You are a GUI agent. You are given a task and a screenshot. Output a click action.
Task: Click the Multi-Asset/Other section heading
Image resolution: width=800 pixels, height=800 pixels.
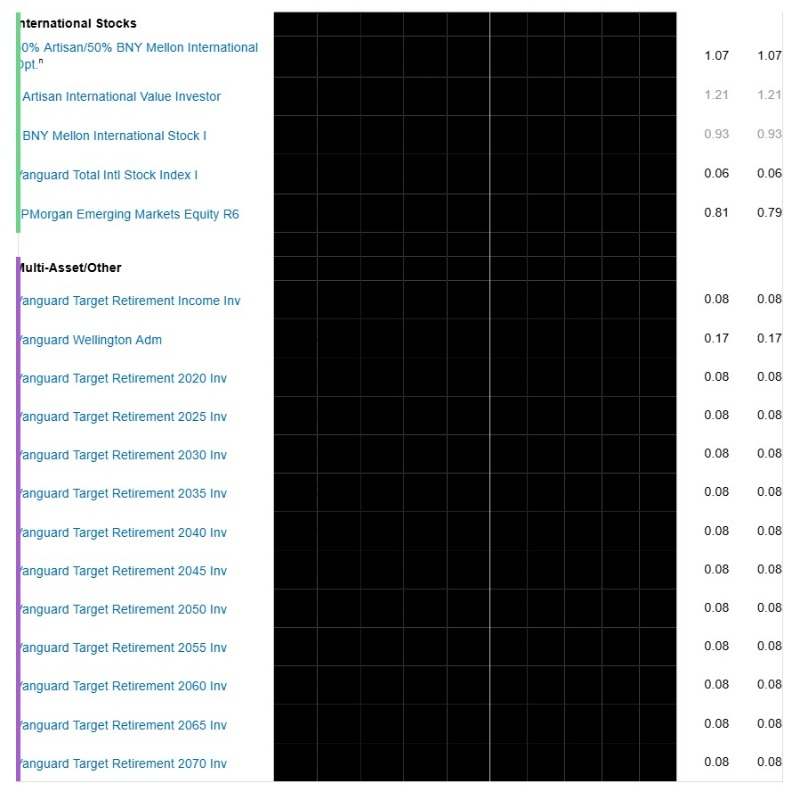point(70,268)
